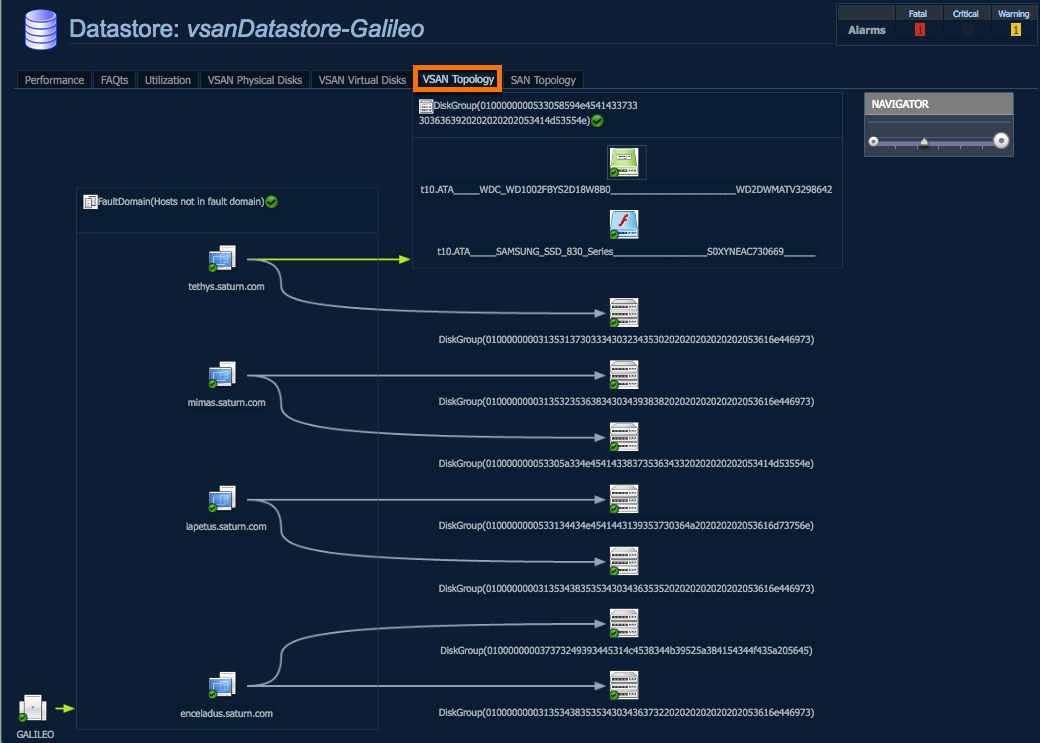Click the FaultDomain container icon
The image size is (1040, 743).
[x=90, y=202]
